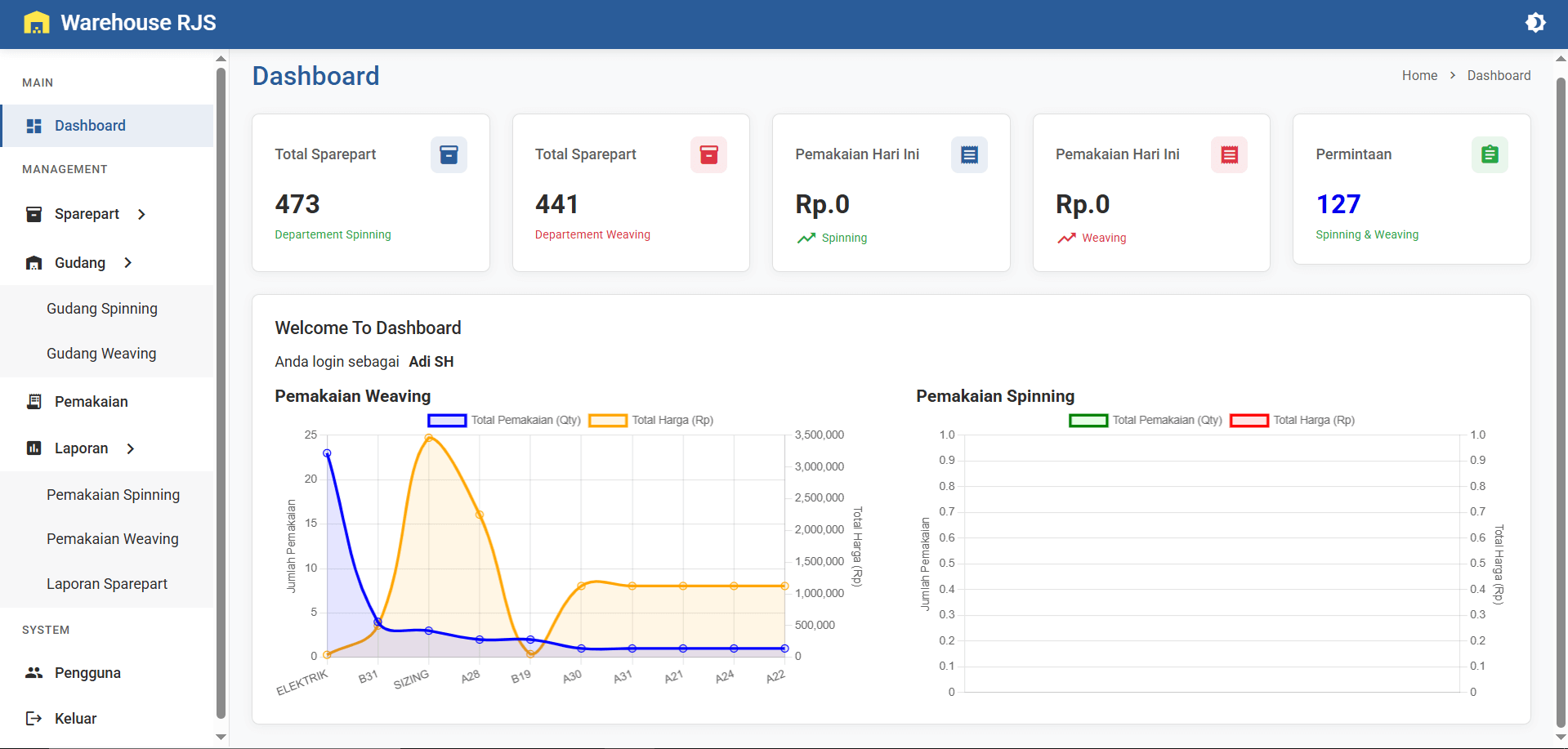The image size is (1568, 749).
Task: Toggle orange Total Harga legend in Weaving chart
Action: 608,421
